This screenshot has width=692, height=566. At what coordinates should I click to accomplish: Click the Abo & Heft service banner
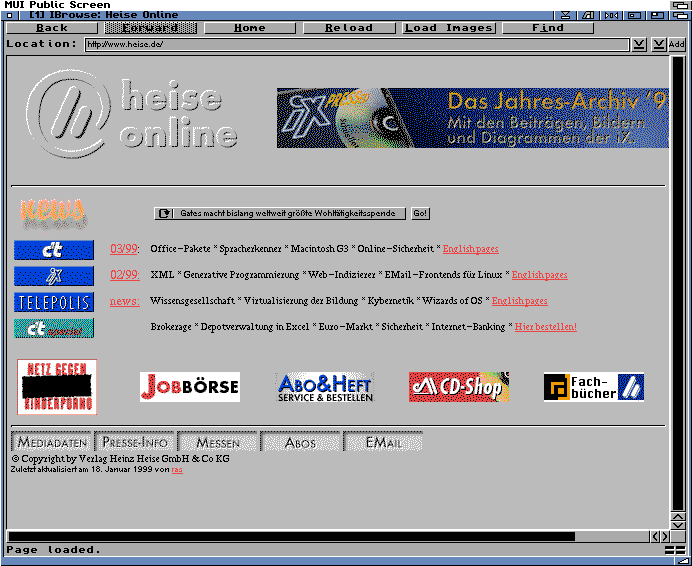[324, 387]
